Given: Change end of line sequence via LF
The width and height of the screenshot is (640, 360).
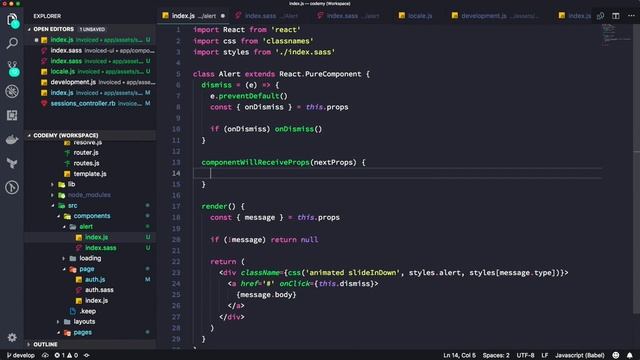Looking at the screenshot, I should pyautogui.click(x=544, y=355).
